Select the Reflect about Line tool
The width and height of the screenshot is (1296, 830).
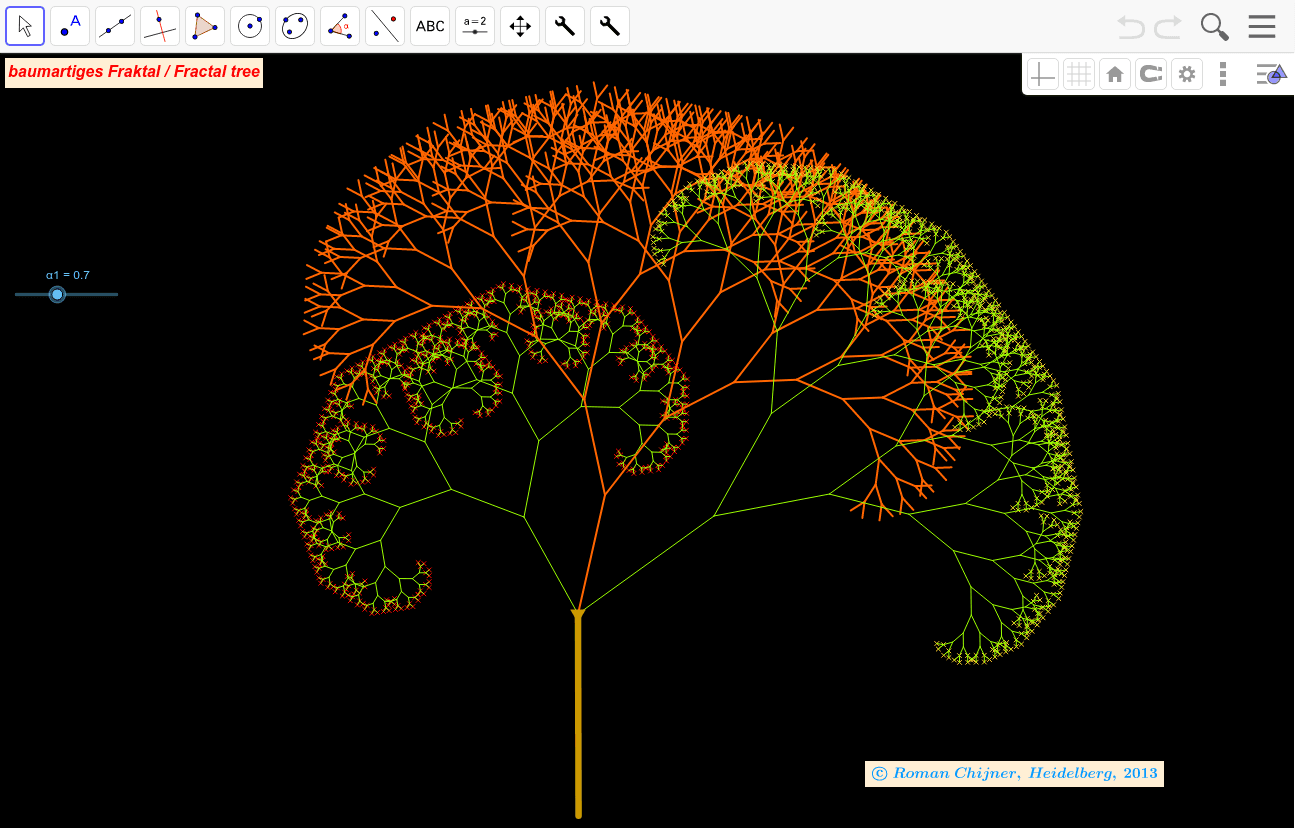pyautogui.click(x=385, y=26)
